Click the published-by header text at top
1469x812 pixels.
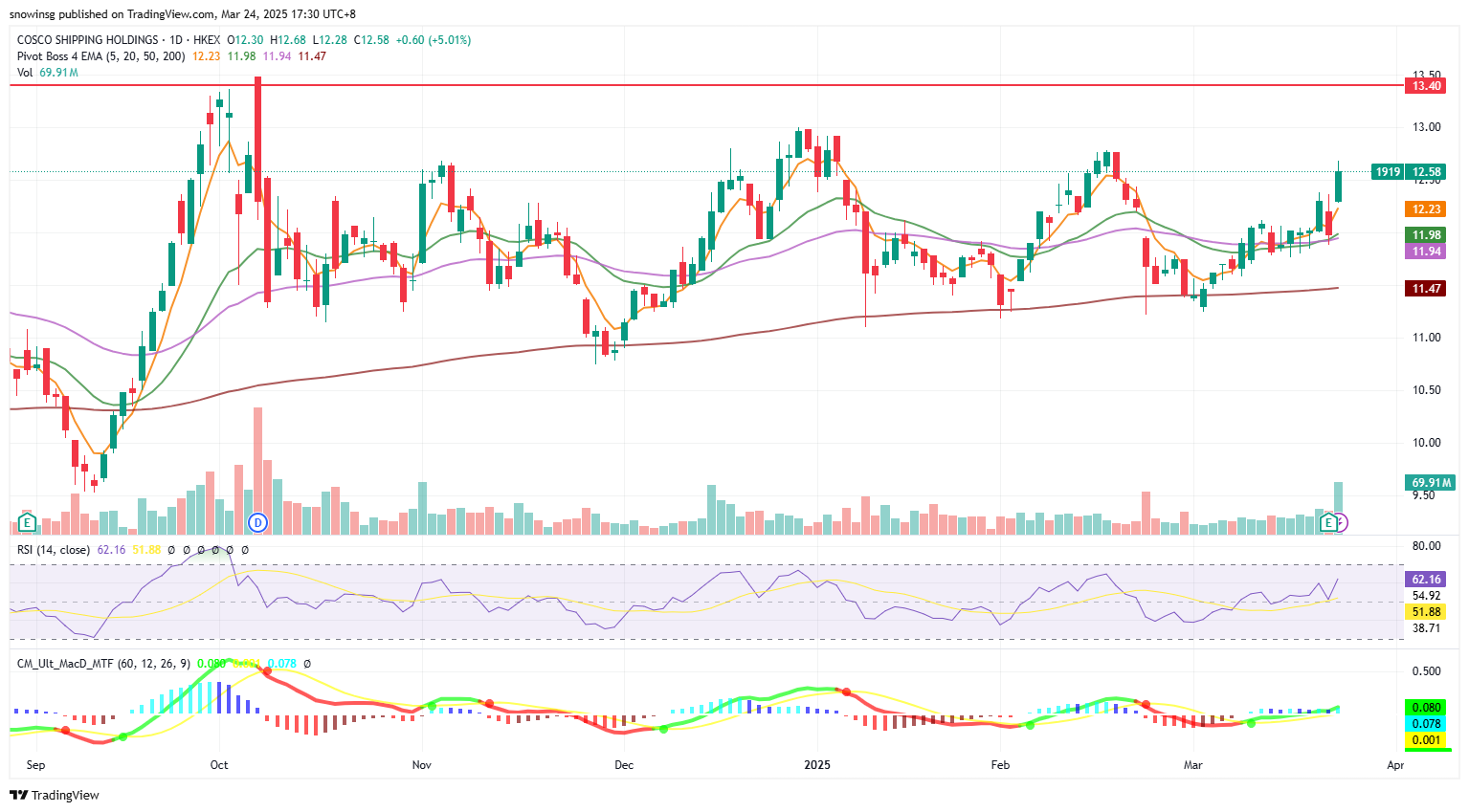point(182,14)
